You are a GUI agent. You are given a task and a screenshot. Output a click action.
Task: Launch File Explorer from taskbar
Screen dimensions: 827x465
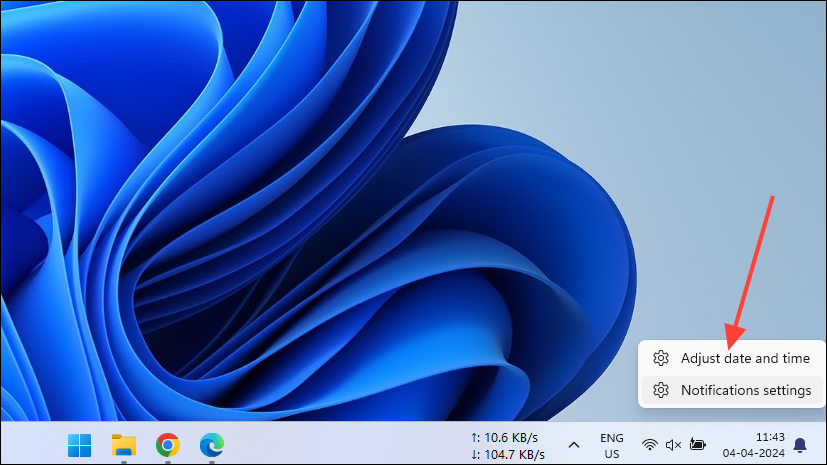[124, 445]
